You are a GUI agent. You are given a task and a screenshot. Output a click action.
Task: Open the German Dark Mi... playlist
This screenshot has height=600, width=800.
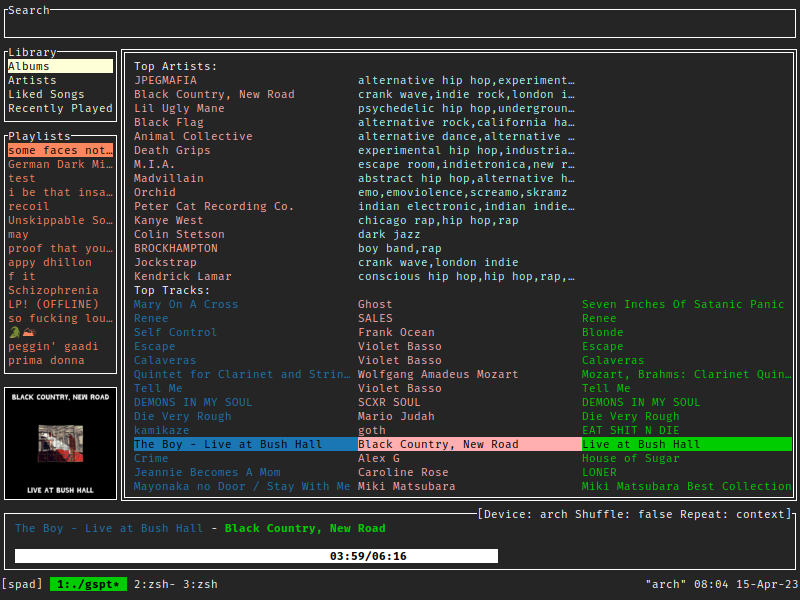tap(60, 164)
